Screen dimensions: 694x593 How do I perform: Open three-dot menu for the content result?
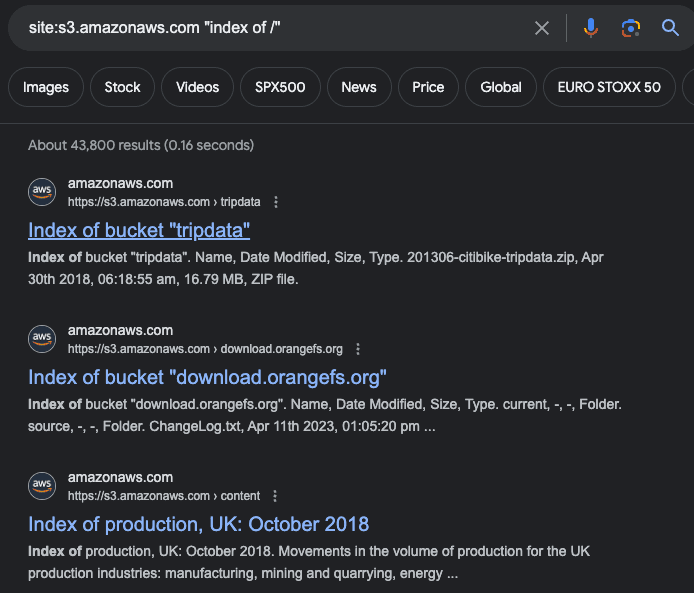tap(275, 496)
